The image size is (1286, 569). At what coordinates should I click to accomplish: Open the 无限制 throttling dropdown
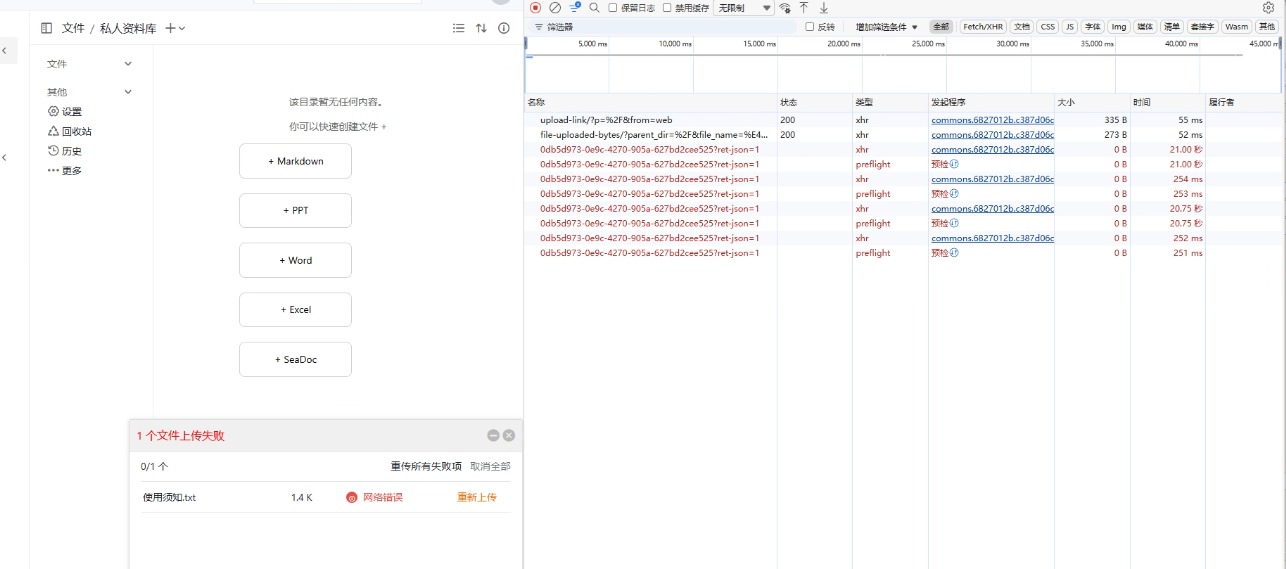coord(744,8)
